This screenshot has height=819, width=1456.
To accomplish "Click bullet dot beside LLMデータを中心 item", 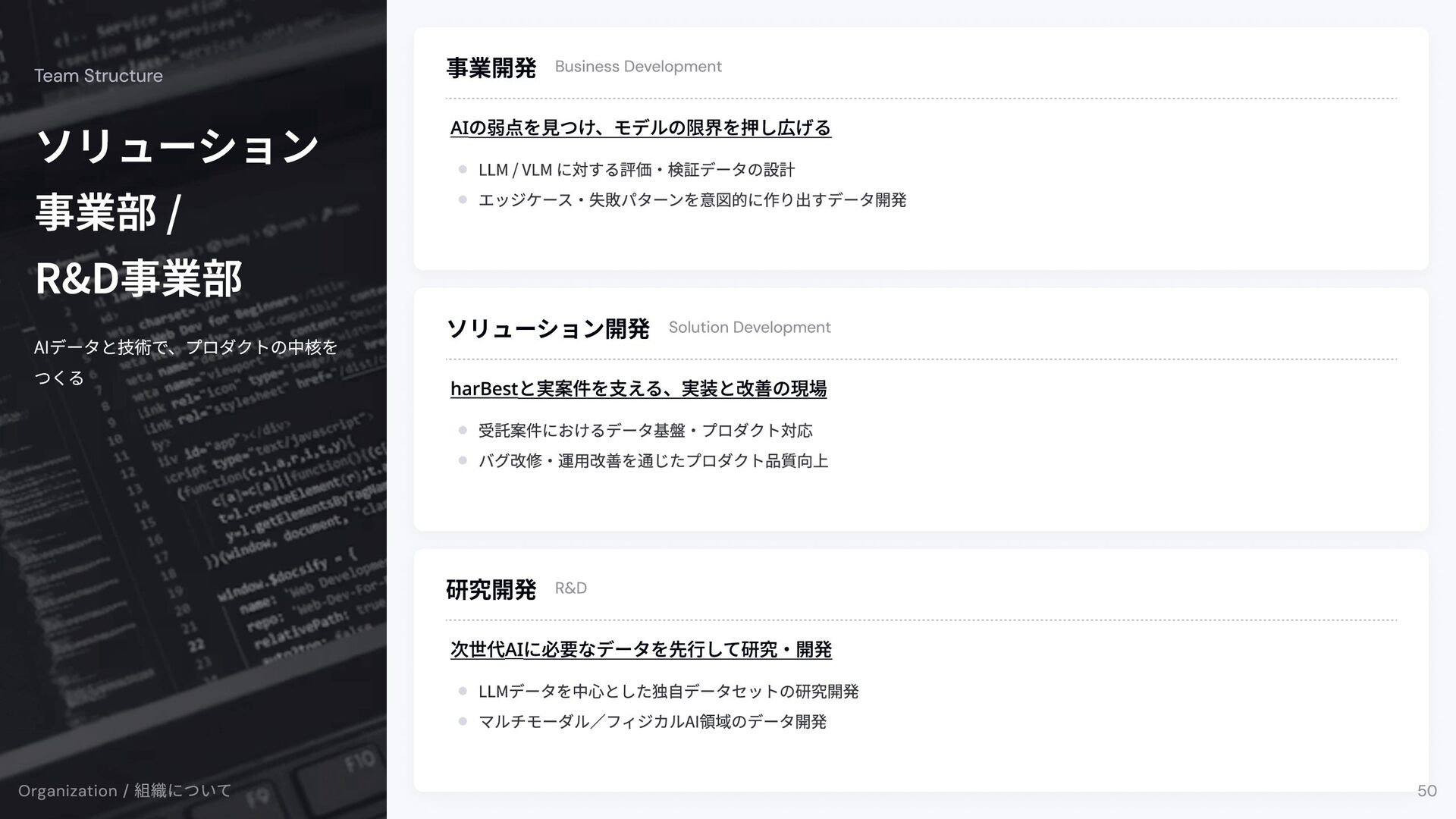I will coord(462,692).
